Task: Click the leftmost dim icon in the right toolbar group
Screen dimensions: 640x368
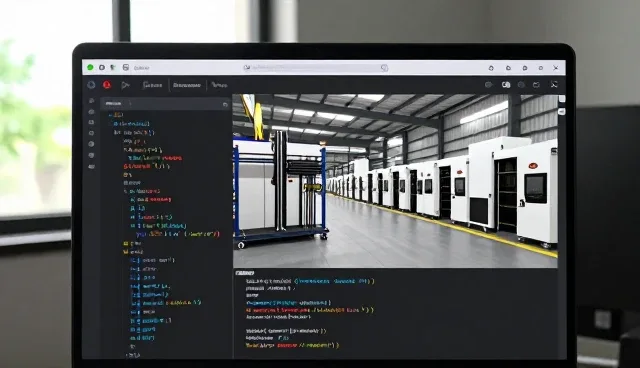Action: (x=488, y=85)
